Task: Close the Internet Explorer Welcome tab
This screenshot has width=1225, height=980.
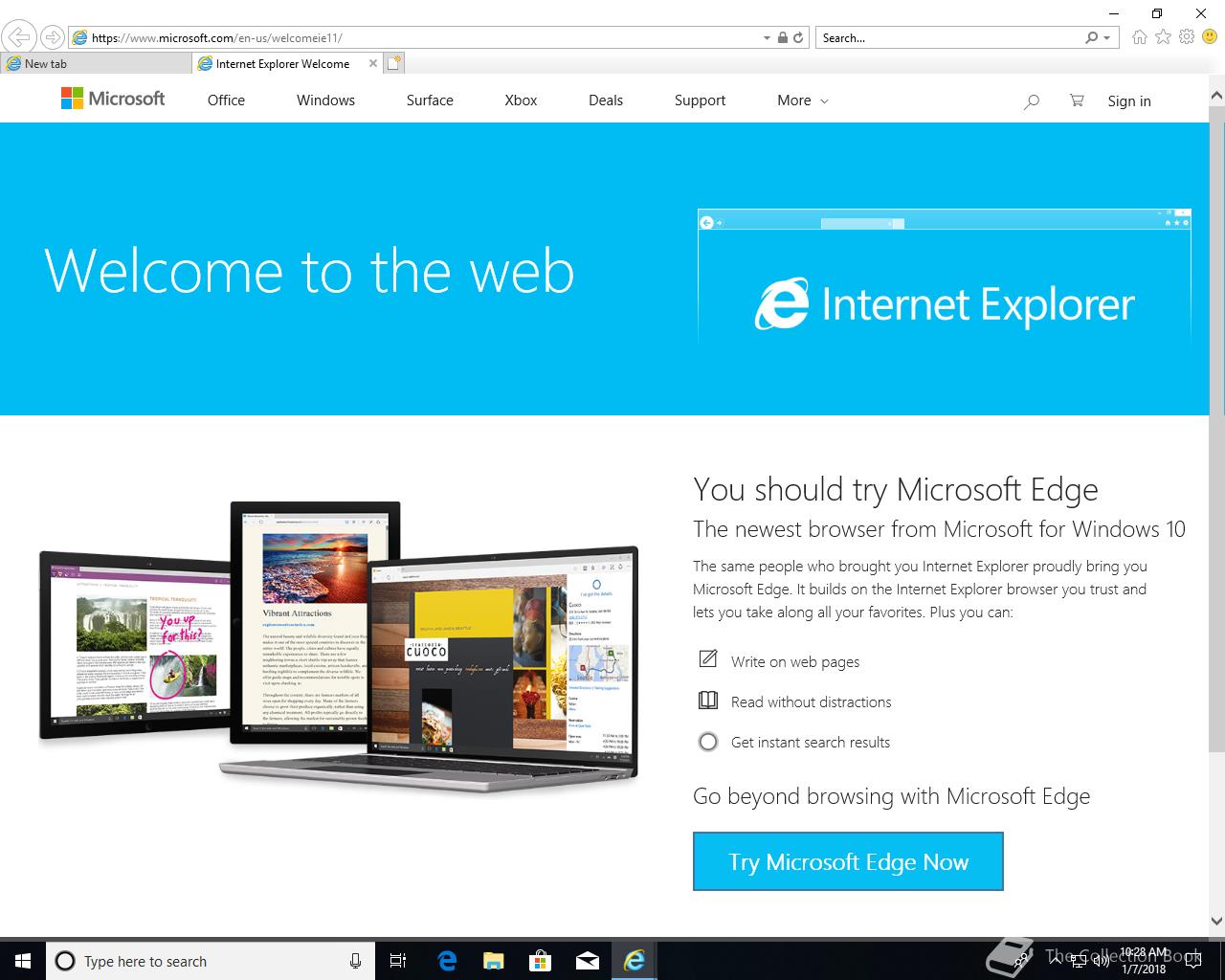Action: [373, 63]
